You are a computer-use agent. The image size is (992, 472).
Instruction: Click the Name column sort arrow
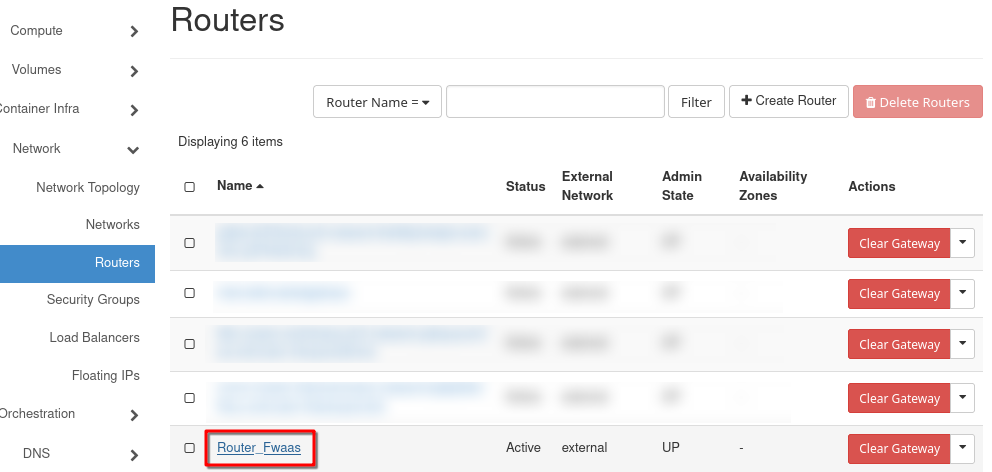[x=260, y=186]
